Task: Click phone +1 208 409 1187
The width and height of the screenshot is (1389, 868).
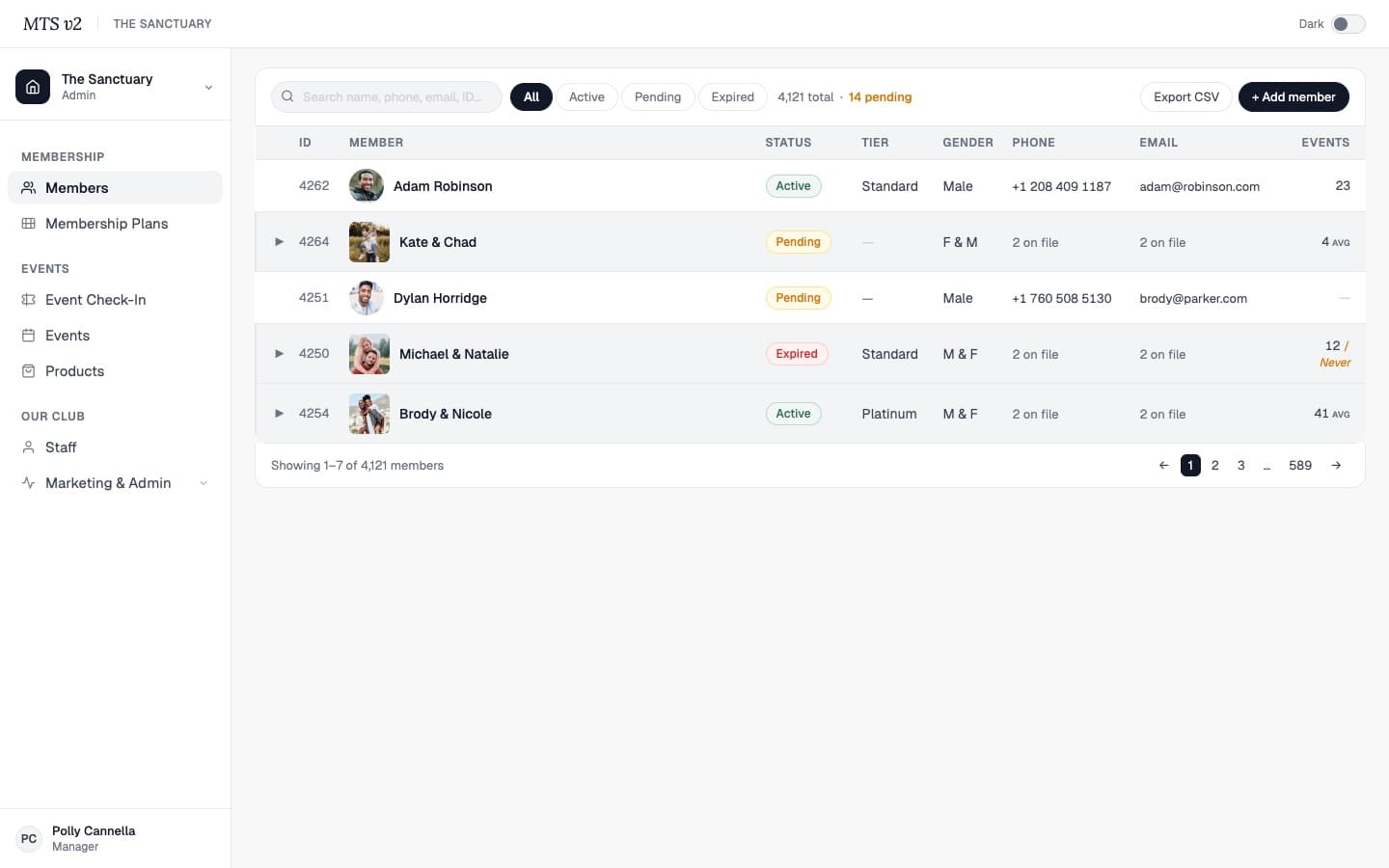Action: [1061, 187]
